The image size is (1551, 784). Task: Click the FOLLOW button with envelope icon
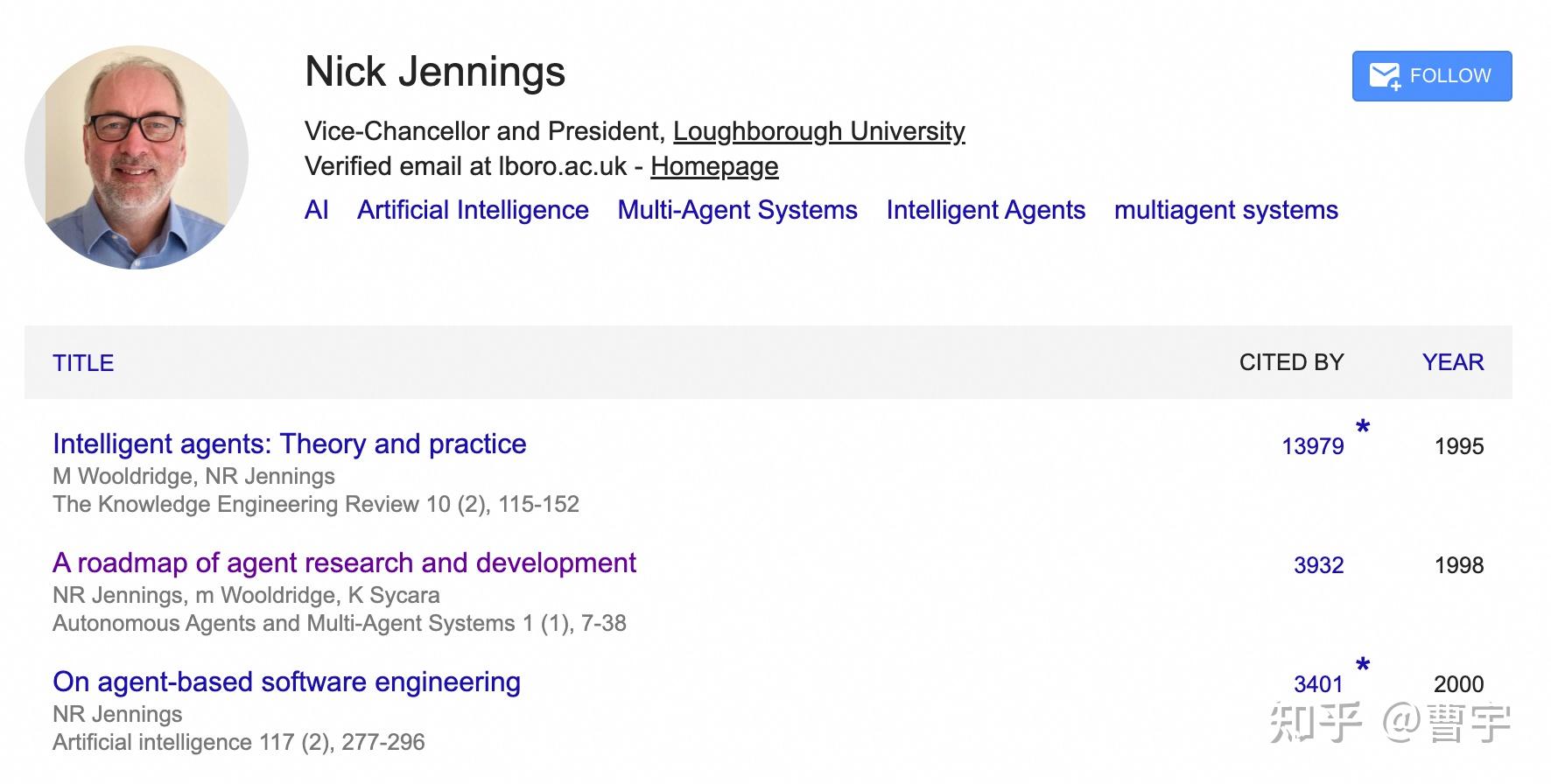pyautogui.click(x=1431, y=76)
